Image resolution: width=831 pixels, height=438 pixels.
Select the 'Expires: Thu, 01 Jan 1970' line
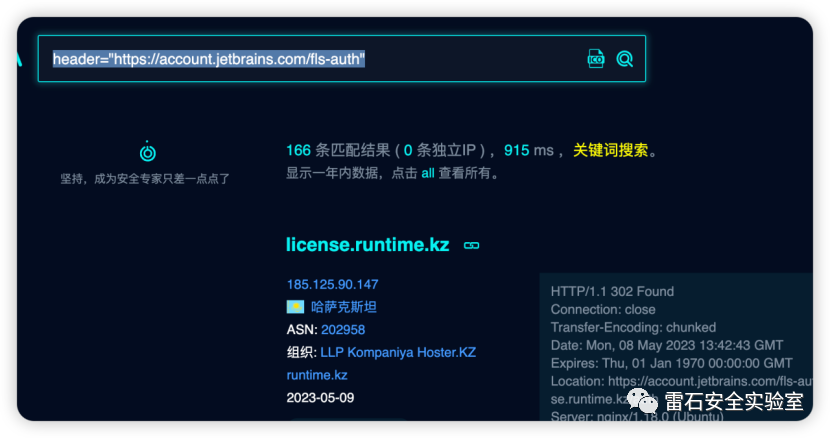[671, 364]
